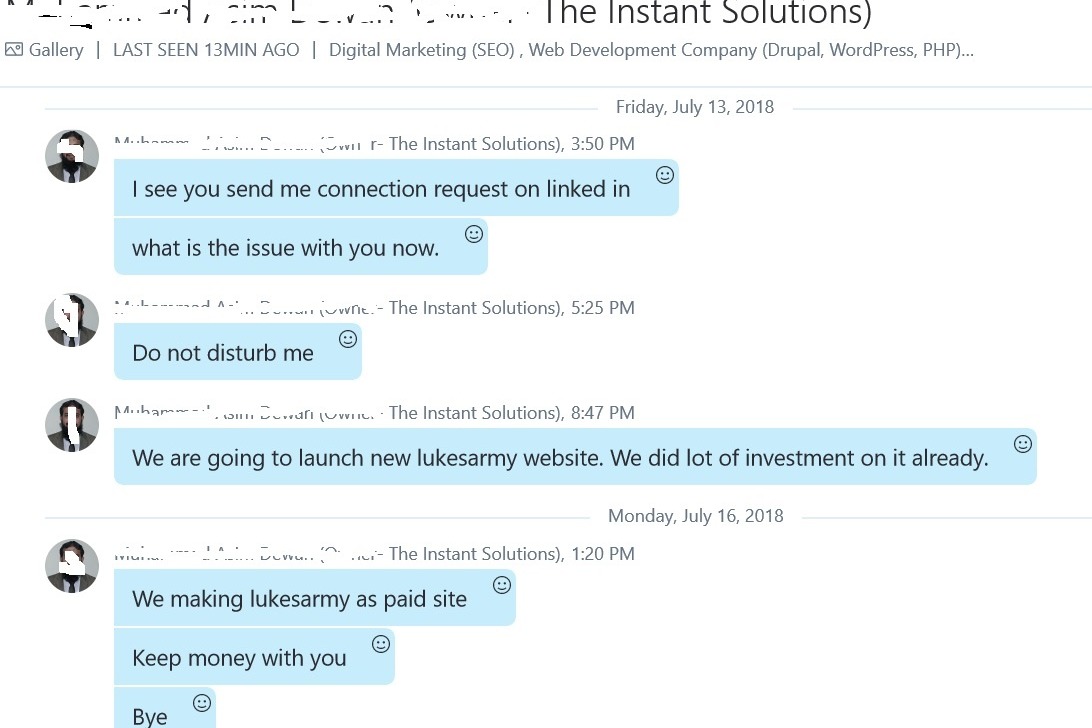Click smiley on 'what is the issue with you now'
This screenshot has height=728, width=1092.
[x=474, y=234]
